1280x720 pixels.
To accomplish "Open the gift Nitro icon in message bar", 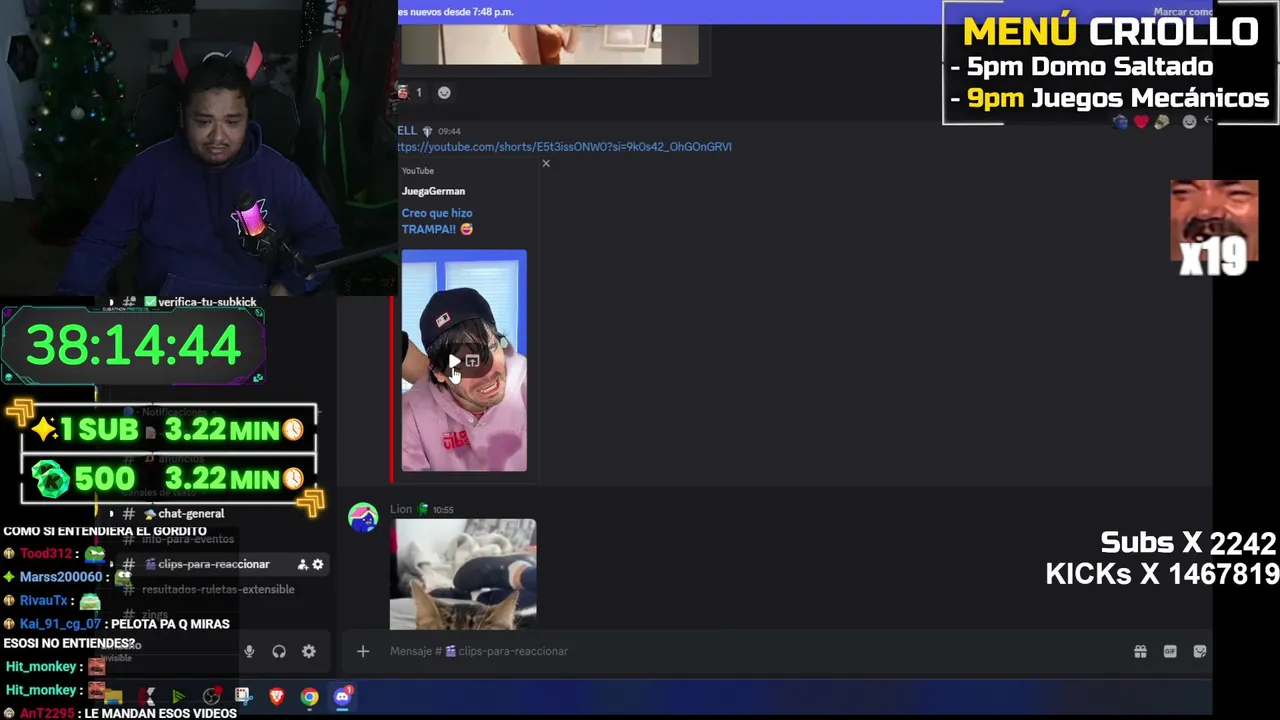I will (x=1140, y=651).
